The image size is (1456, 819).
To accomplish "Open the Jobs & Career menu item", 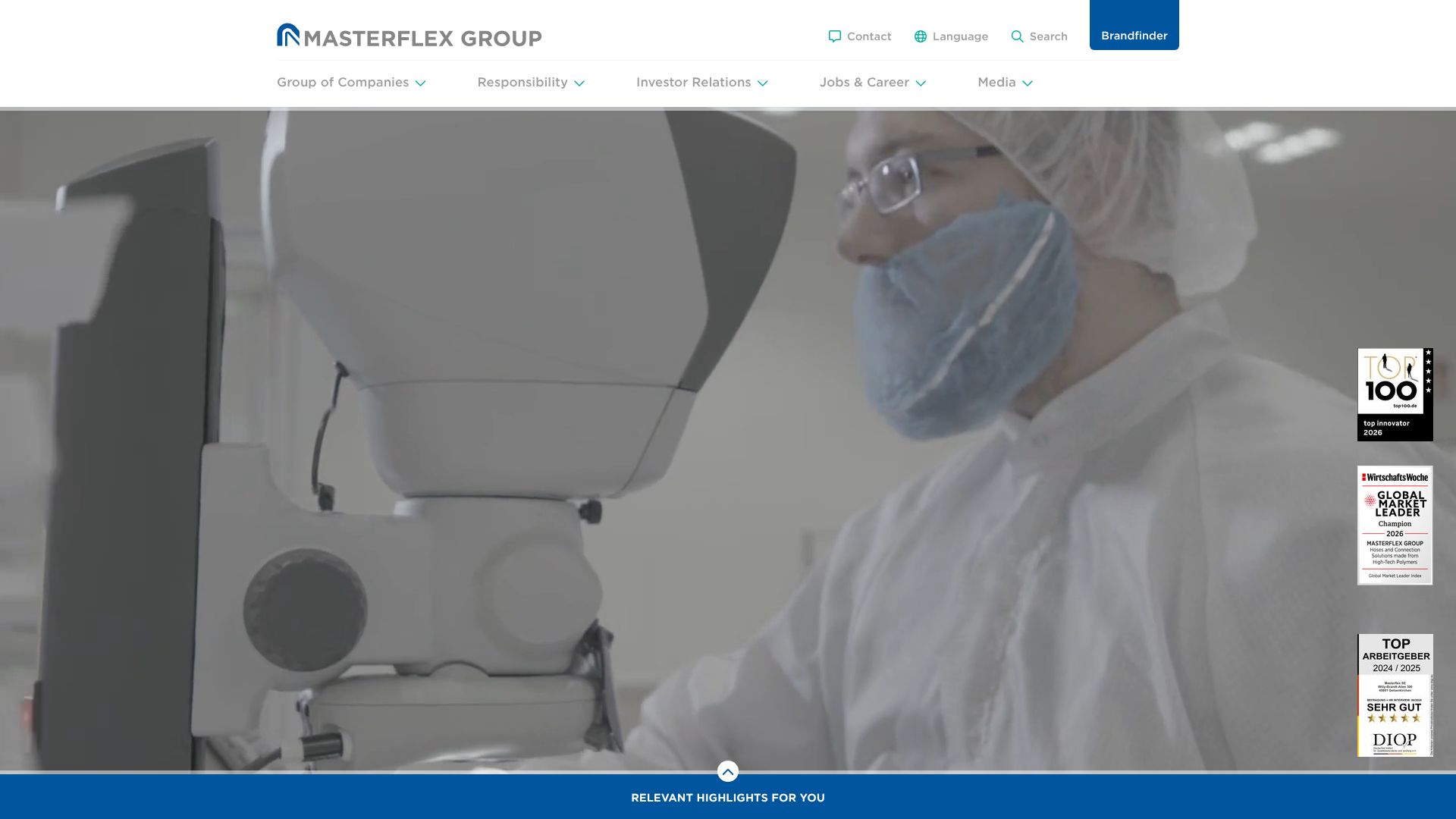I will (864, 82).
